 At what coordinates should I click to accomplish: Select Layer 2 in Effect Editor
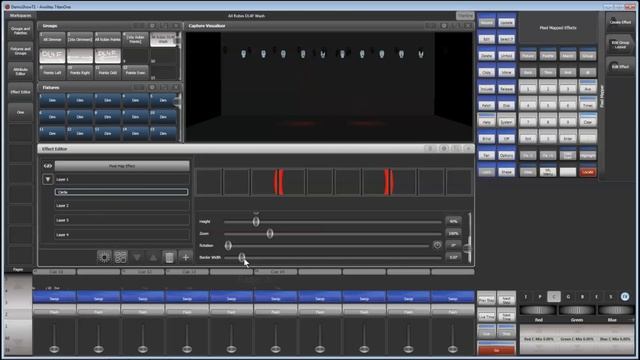[122, 206]
